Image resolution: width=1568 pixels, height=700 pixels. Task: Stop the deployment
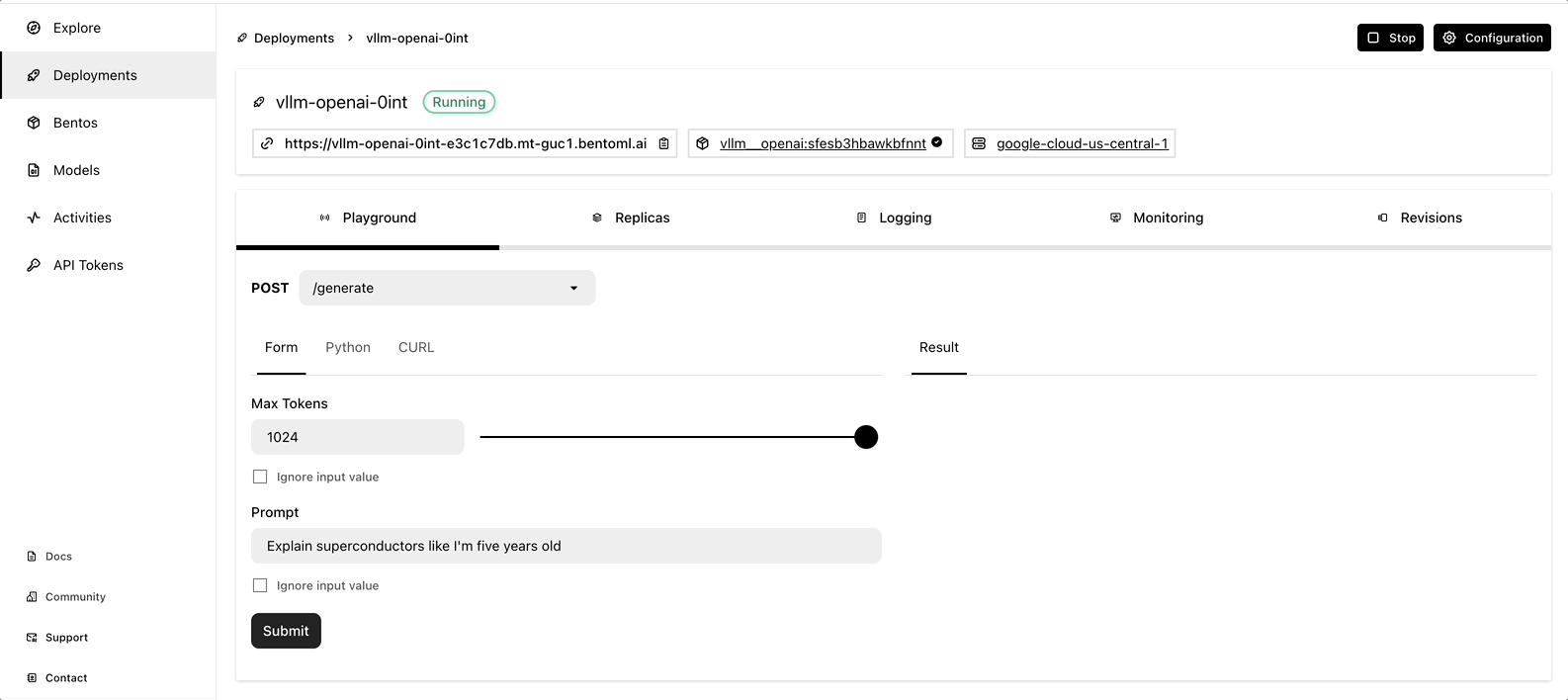(x=1390, y=38)
